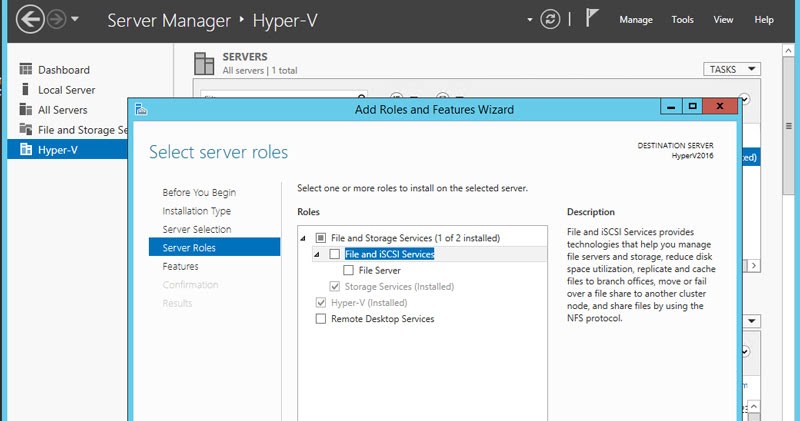
Task: Click the wizard title bar icon
Action: point(141,109)
